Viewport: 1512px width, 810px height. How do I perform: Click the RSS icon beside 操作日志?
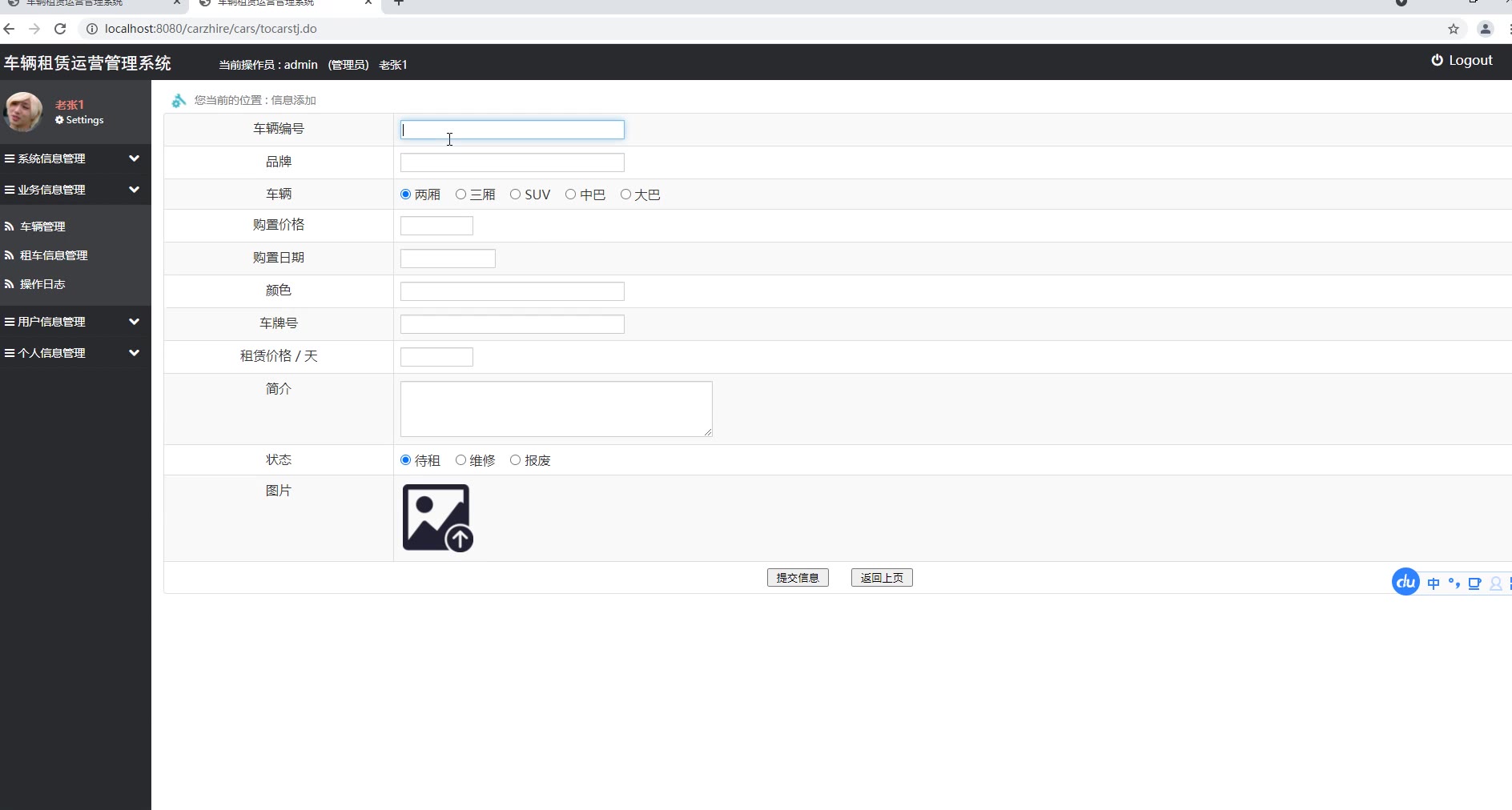[10, 284]
